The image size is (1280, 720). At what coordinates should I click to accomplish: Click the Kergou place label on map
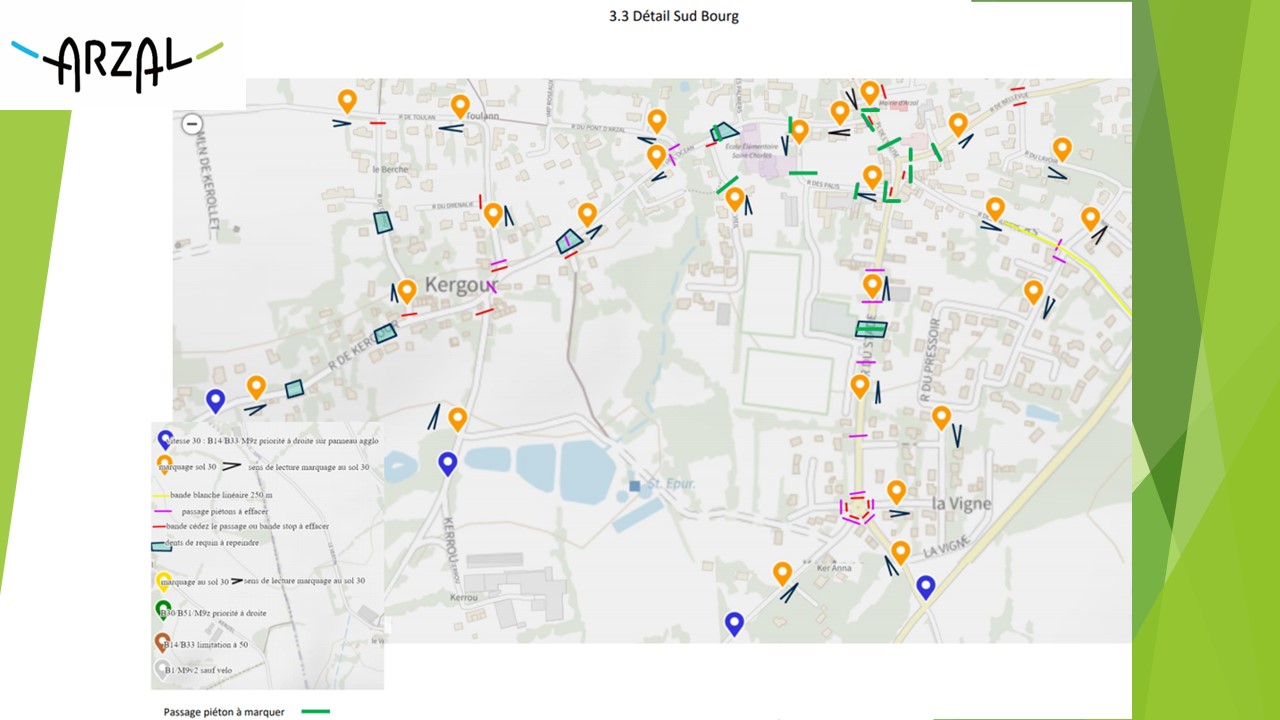460,285
